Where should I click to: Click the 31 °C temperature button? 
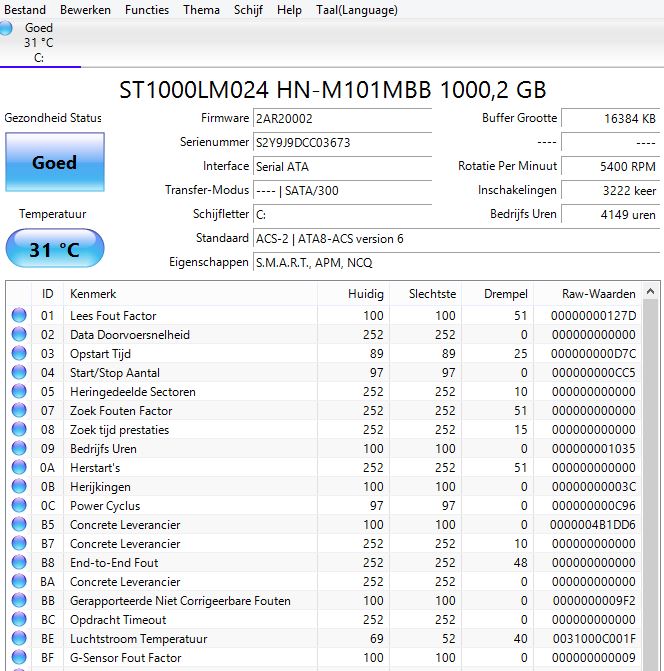(54, 249)
